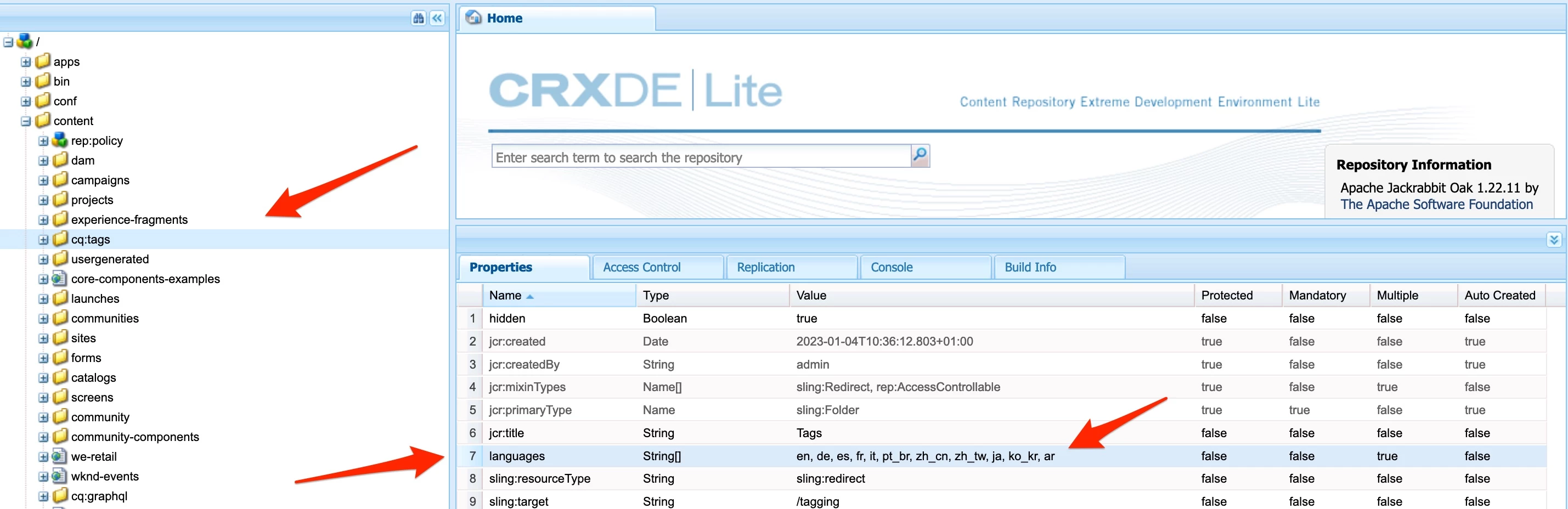Select the community-components tree node
1568x509 pixels.
tap(135, 437)
